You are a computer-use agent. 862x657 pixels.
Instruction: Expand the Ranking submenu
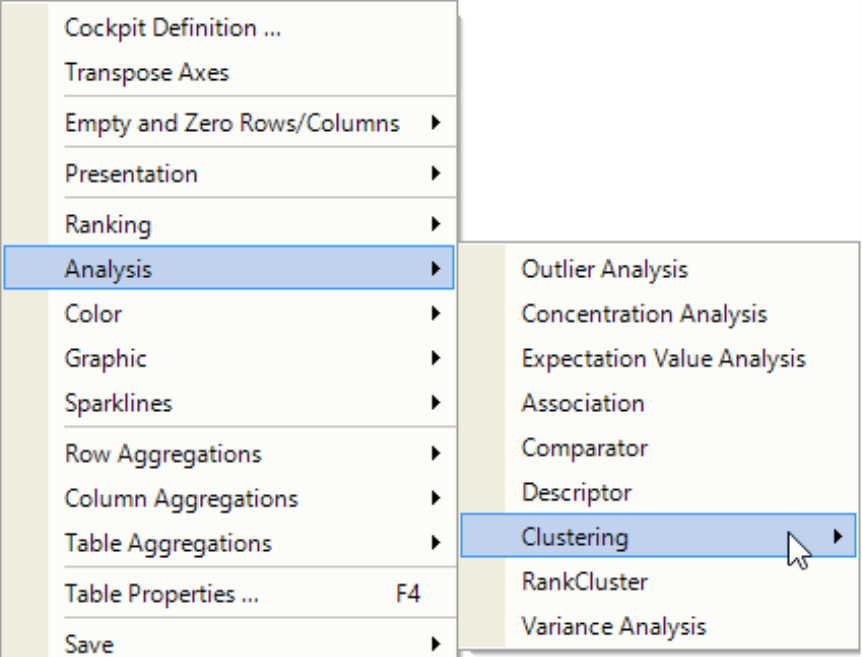pyautogui.click(x=229, y=224)
